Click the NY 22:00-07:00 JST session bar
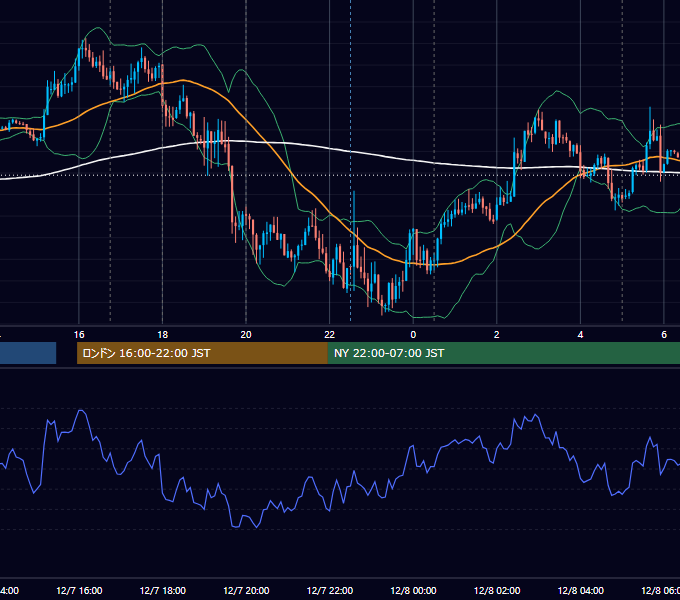This screenshot has height=600, width=680. click(503, 353)
